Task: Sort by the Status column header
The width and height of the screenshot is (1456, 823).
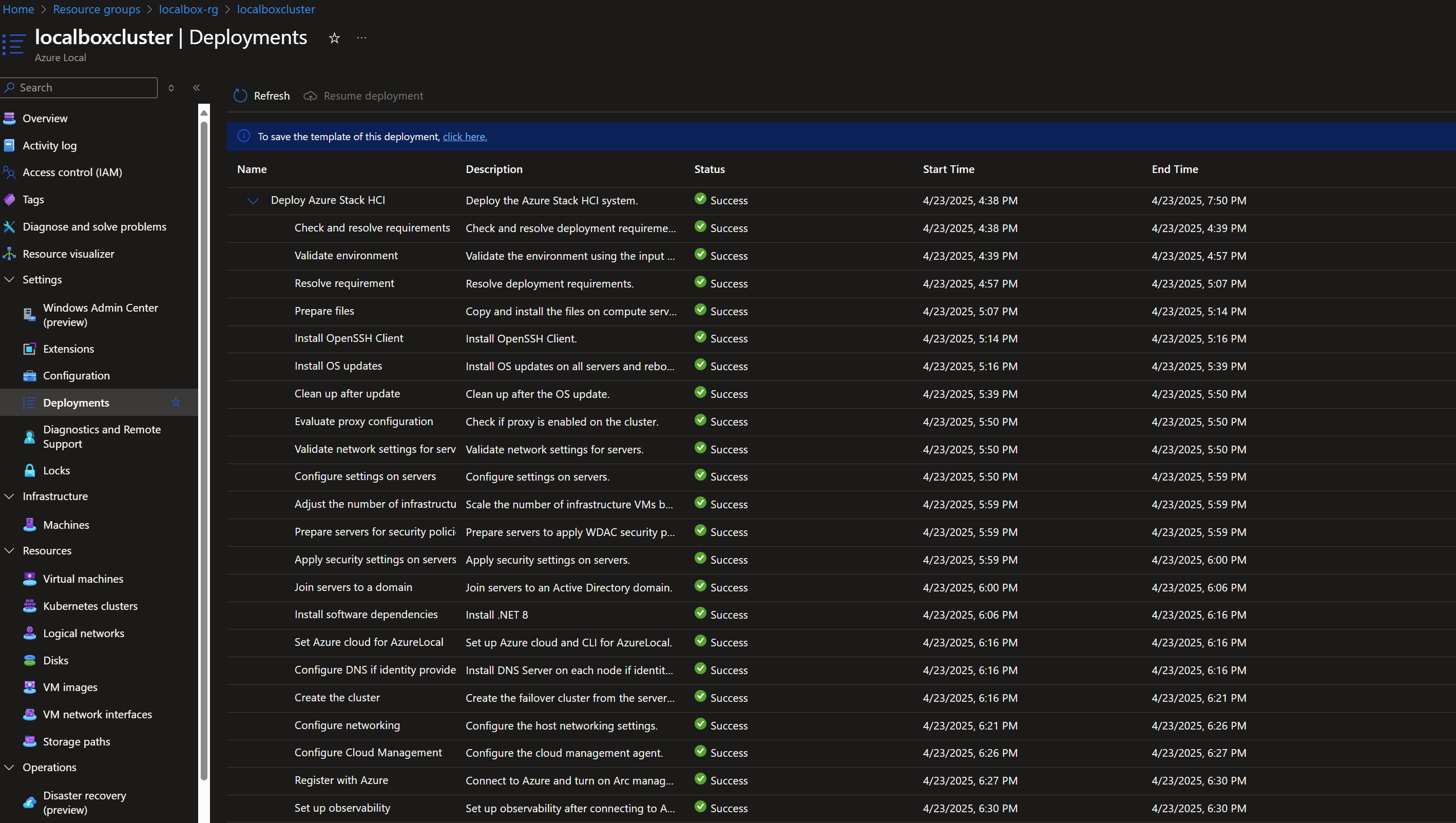Action: [x=710, y=169]
